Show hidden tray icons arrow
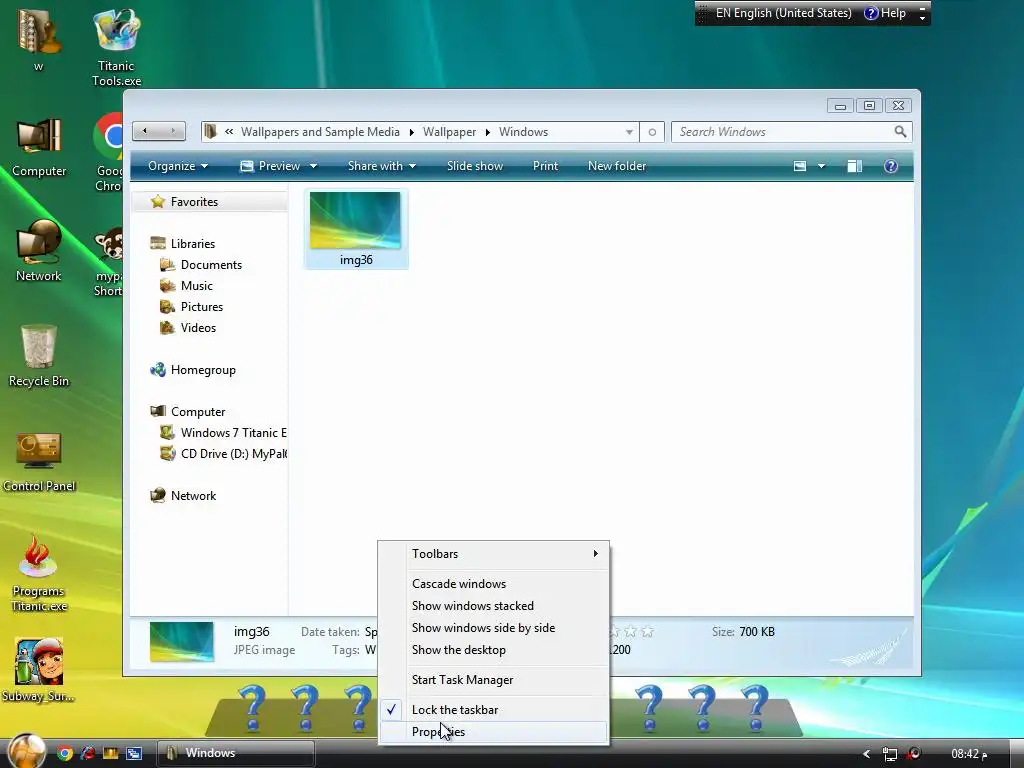1024x768 pixels. coord(867,754)
